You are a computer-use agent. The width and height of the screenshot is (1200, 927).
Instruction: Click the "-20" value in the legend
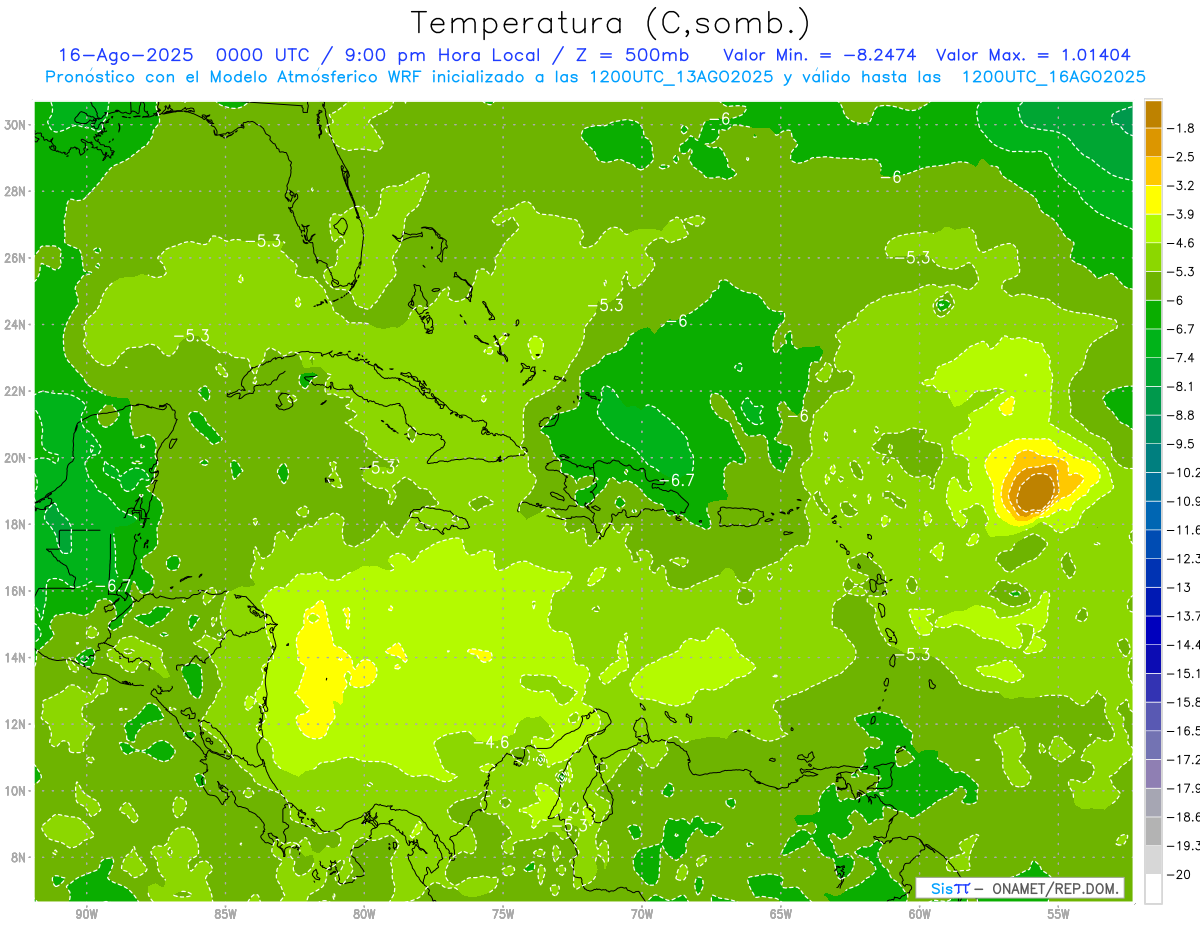pos(1180,874)
